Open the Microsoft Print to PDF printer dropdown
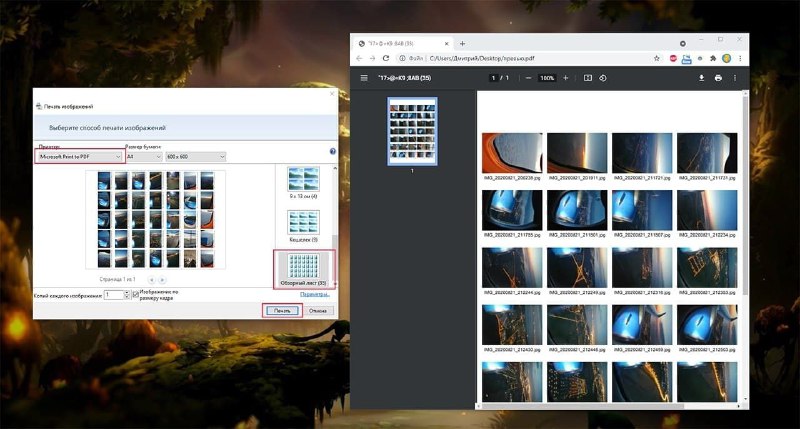The height and width of the screenshot is (429, 800). coord(80,157)
